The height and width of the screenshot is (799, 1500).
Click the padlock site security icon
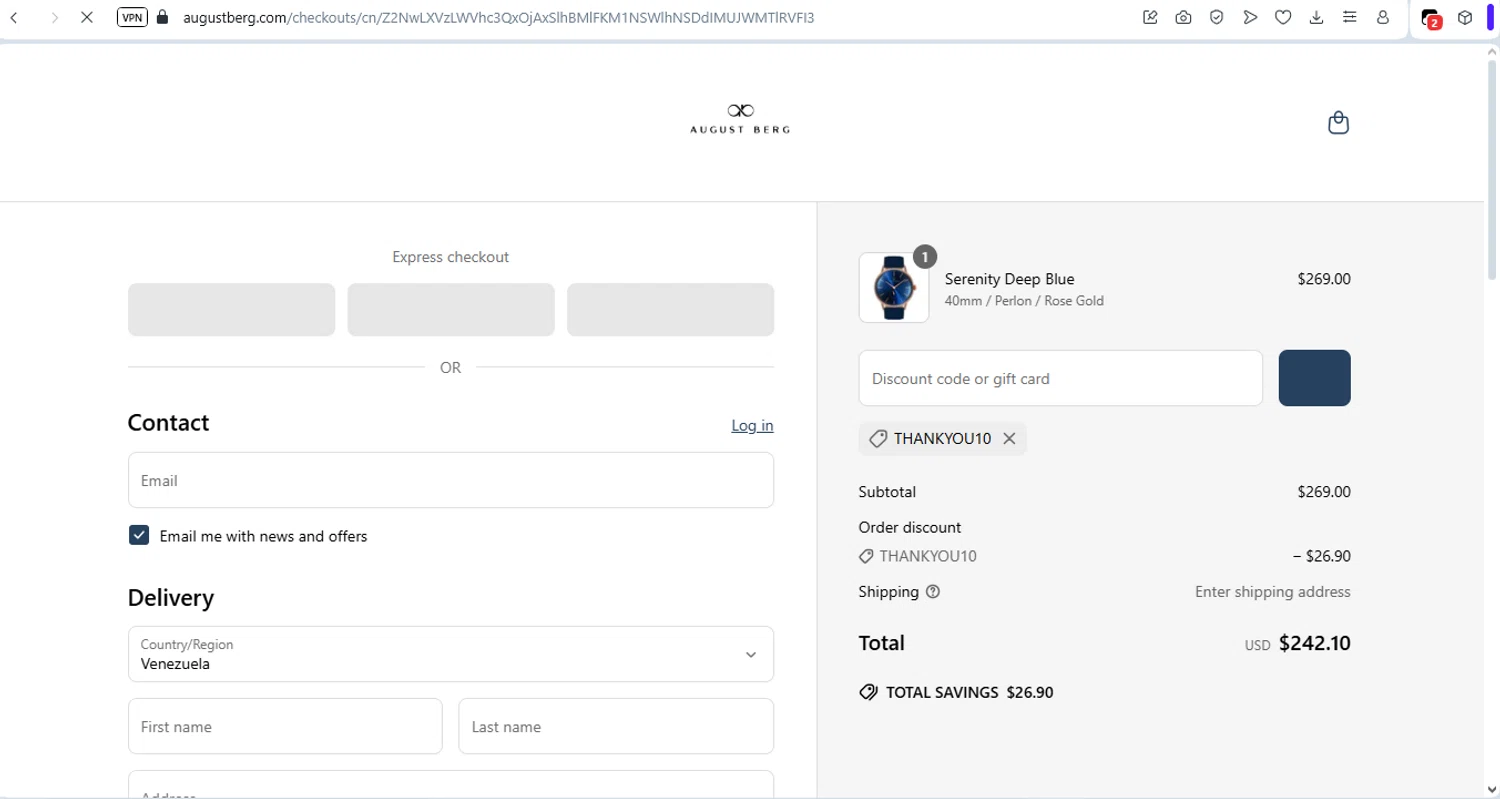click(x=163, y=17)
